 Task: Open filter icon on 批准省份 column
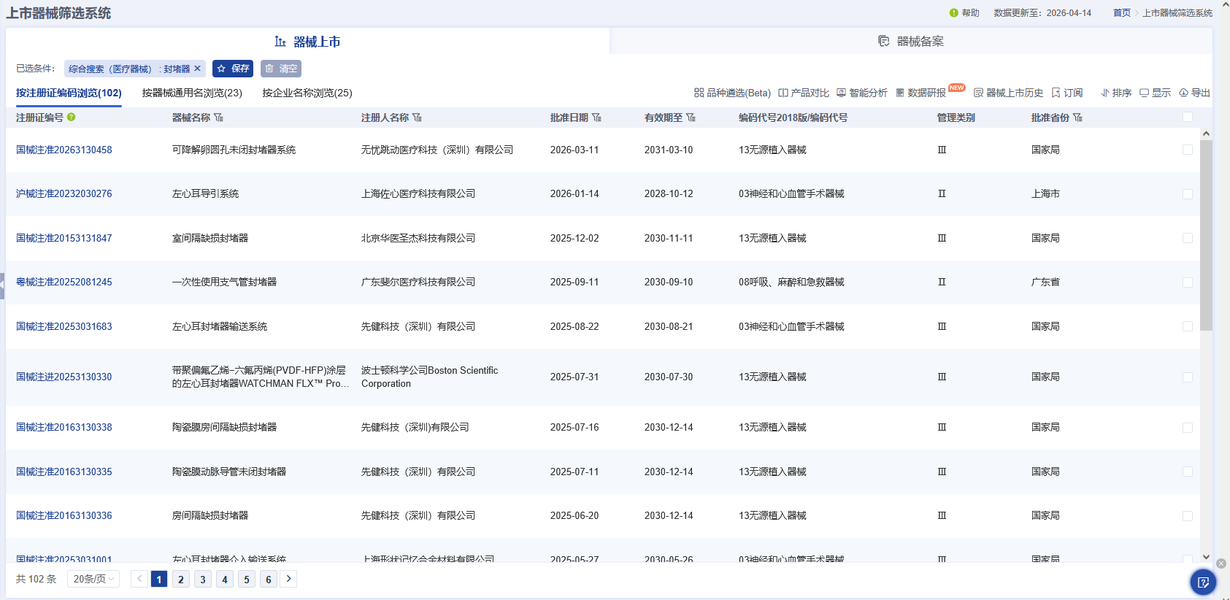pyautogui.click(x=1078, y=118)
